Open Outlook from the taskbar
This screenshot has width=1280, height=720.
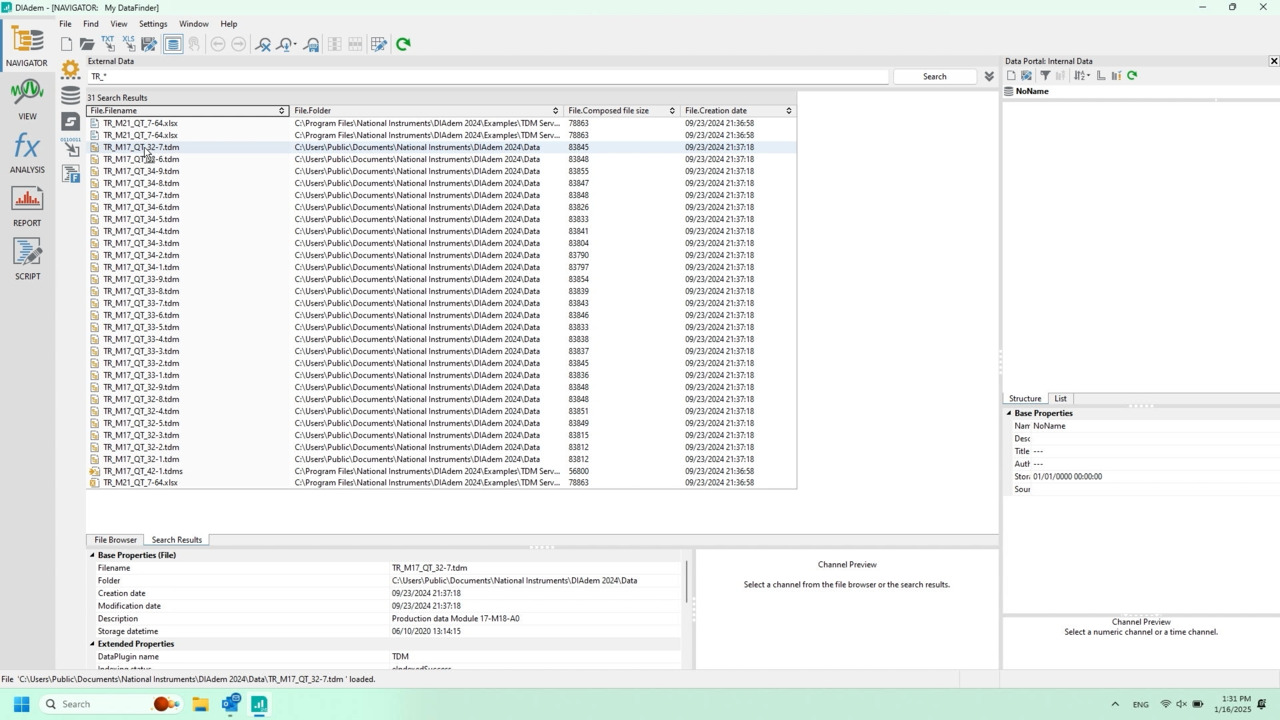coord(230,704)
